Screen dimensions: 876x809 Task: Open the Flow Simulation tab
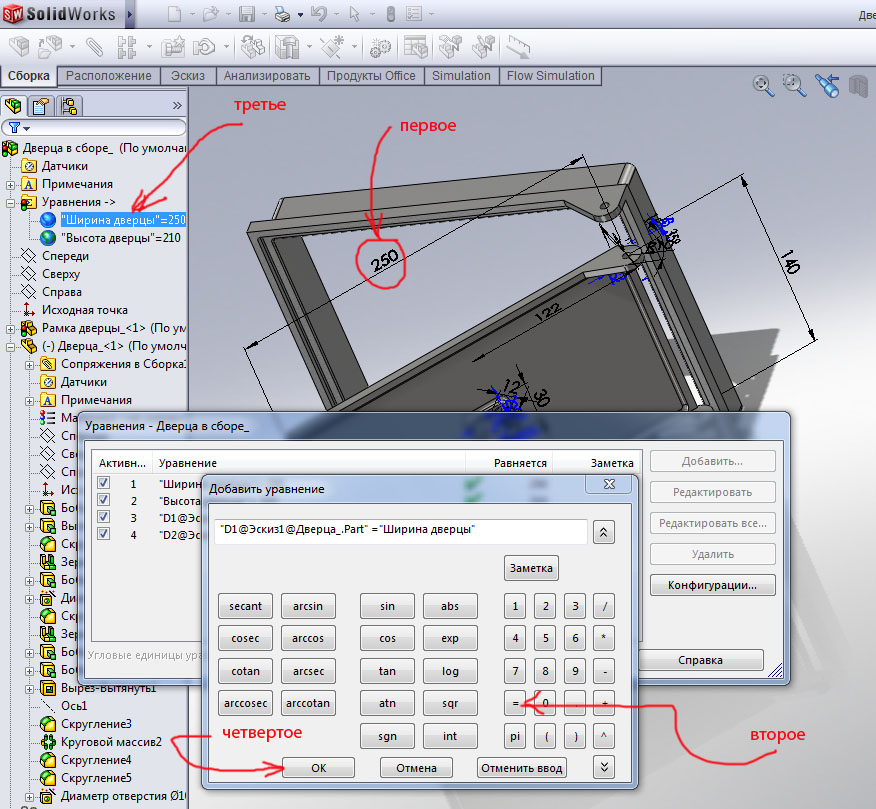click(550, 76)
